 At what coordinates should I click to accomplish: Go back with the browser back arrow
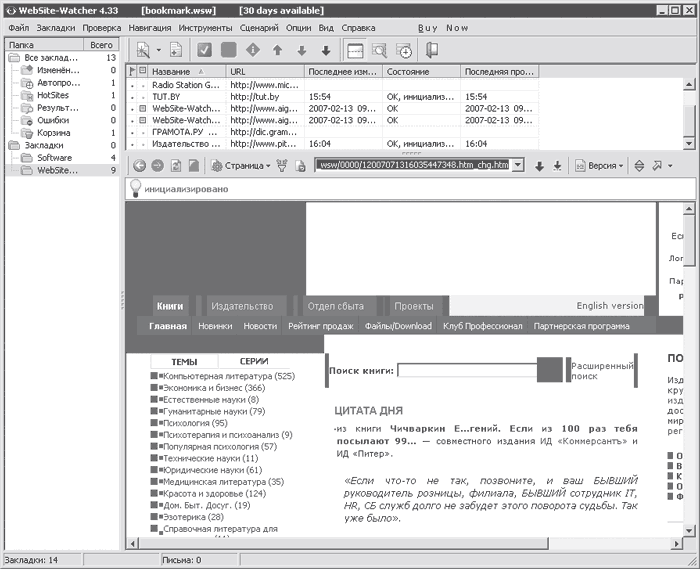pyautogui.click(x=139, y=166)
